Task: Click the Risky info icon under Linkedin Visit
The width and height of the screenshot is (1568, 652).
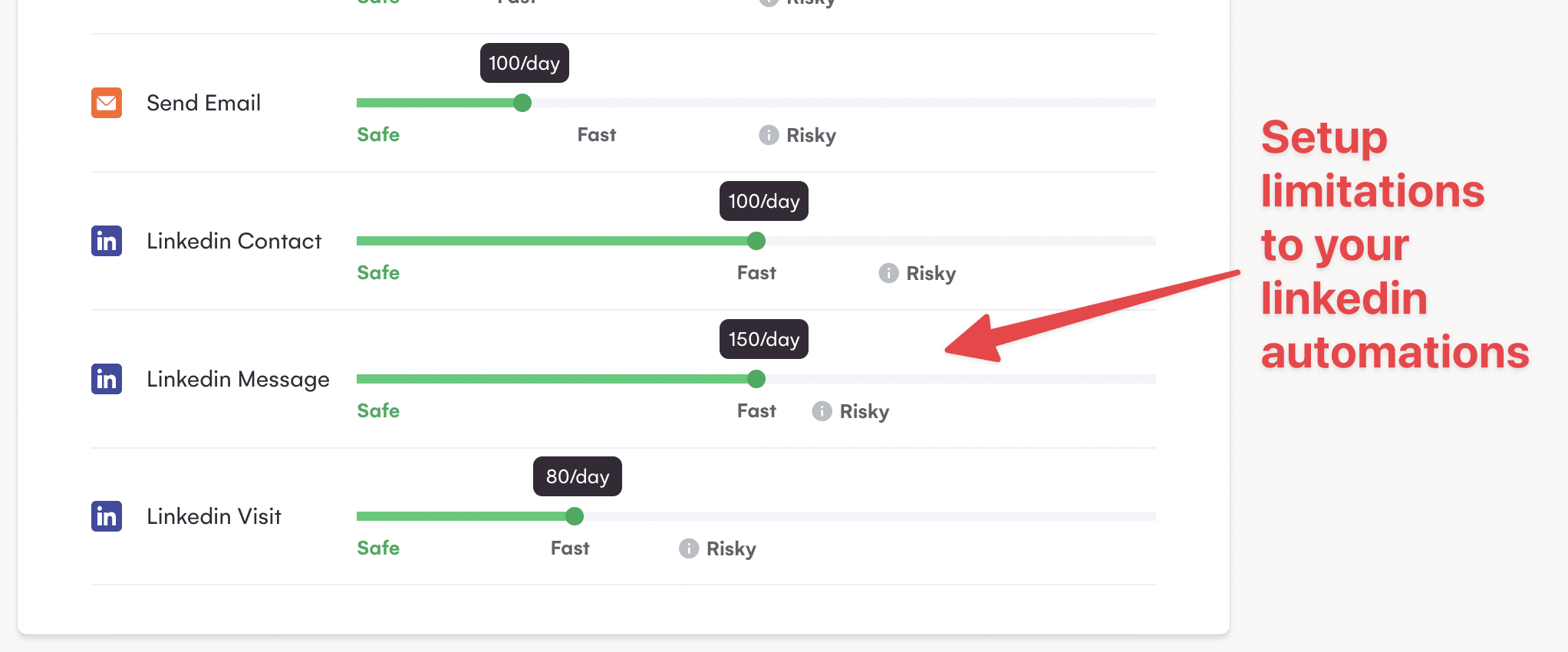Action: pos(689,548)
